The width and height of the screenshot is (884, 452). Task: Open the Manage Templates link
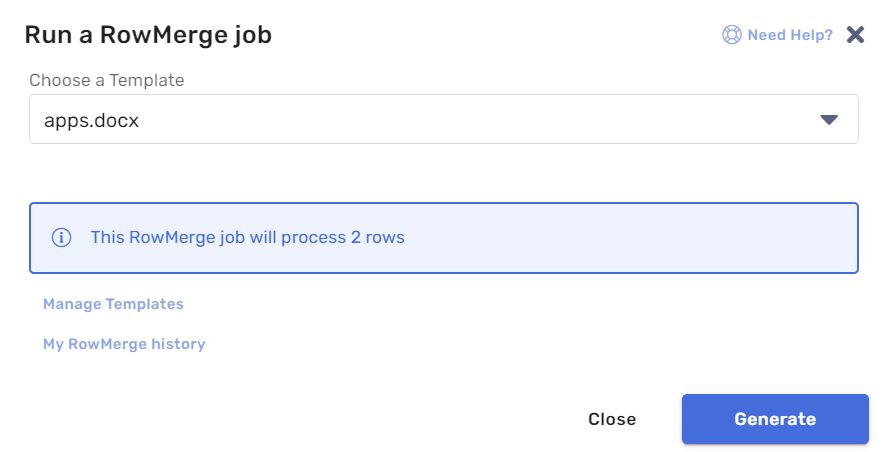tap(113, 304)
